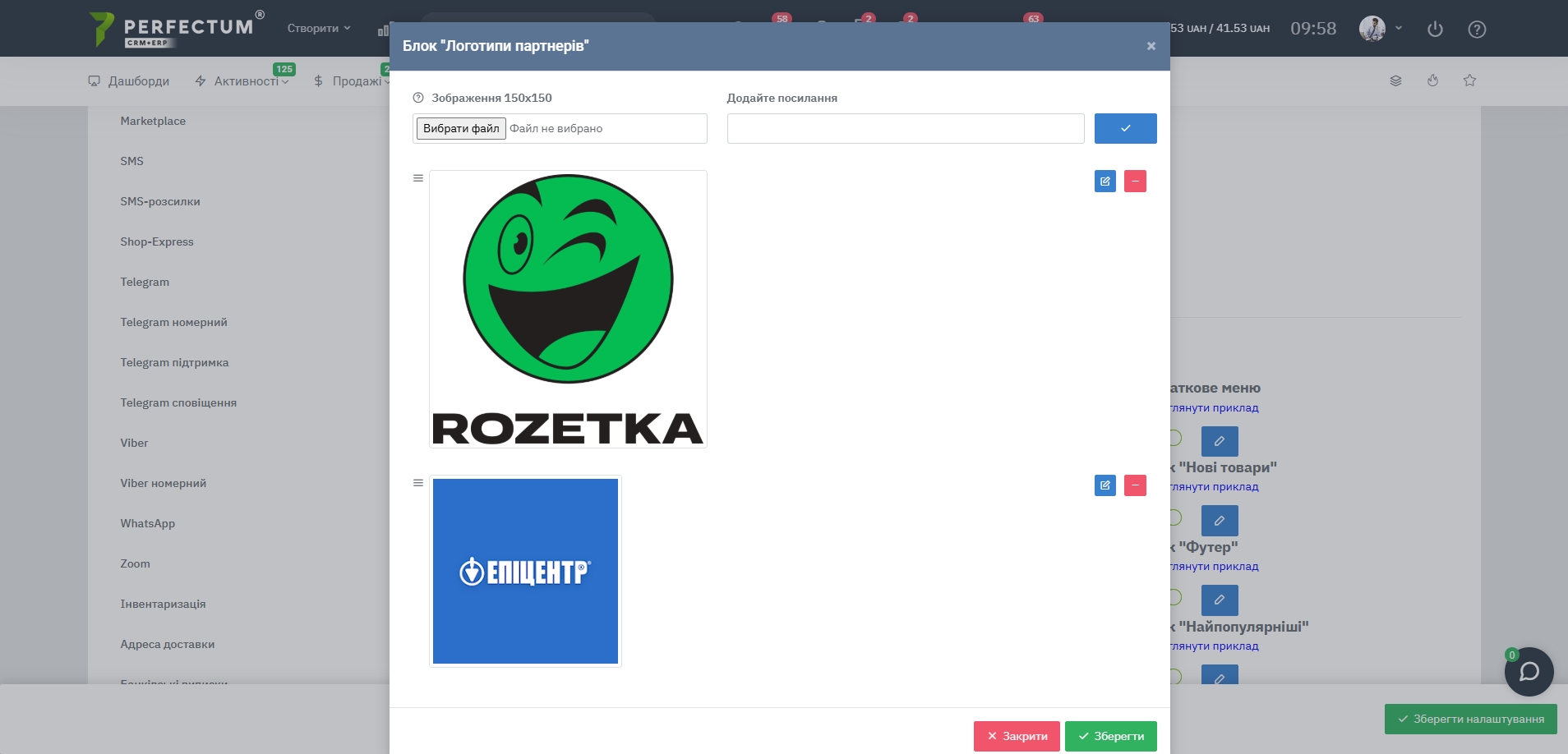
Task: Click the Perfectum CRM+ERP logo
Action: 177,29
